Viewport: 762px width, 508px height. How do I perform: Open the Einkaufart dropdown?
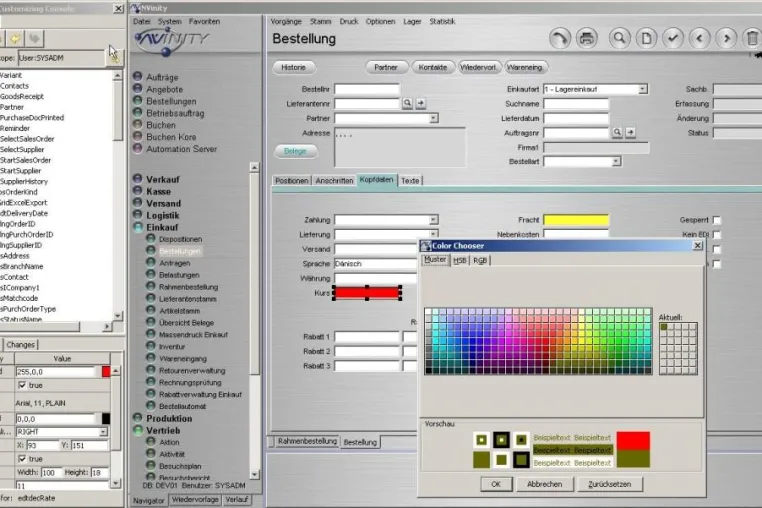tap(643, 89)
